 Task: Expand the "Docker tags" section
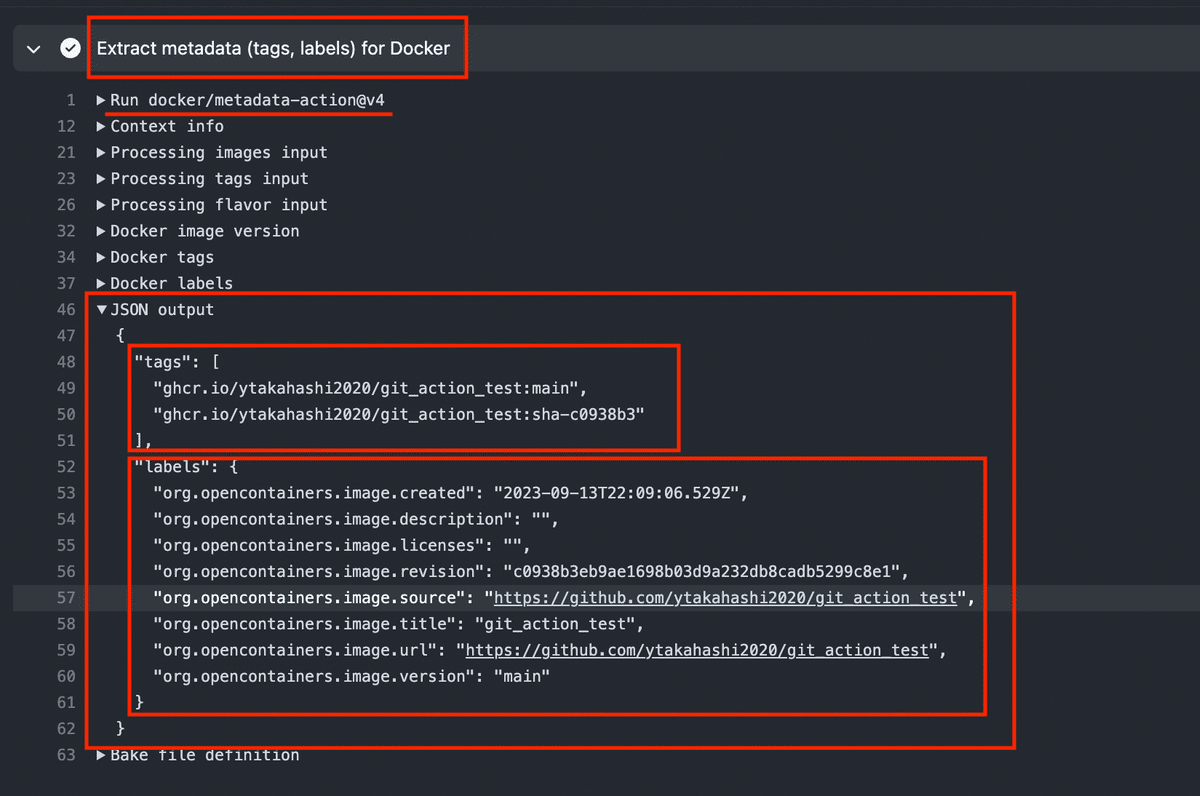coord(103,257)
